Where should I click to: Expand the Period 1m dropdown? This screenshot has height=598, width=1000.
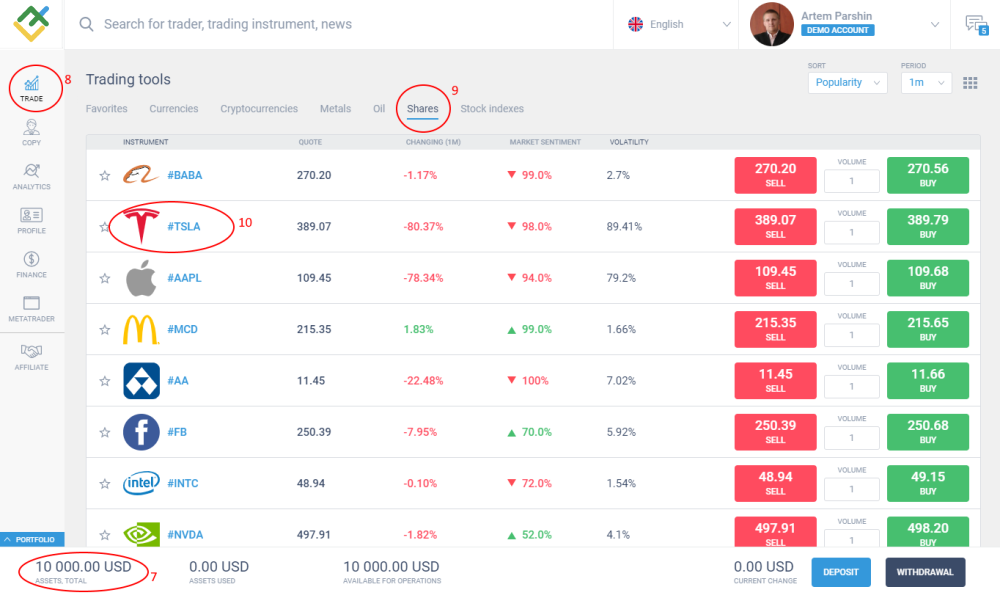[925, 83]
